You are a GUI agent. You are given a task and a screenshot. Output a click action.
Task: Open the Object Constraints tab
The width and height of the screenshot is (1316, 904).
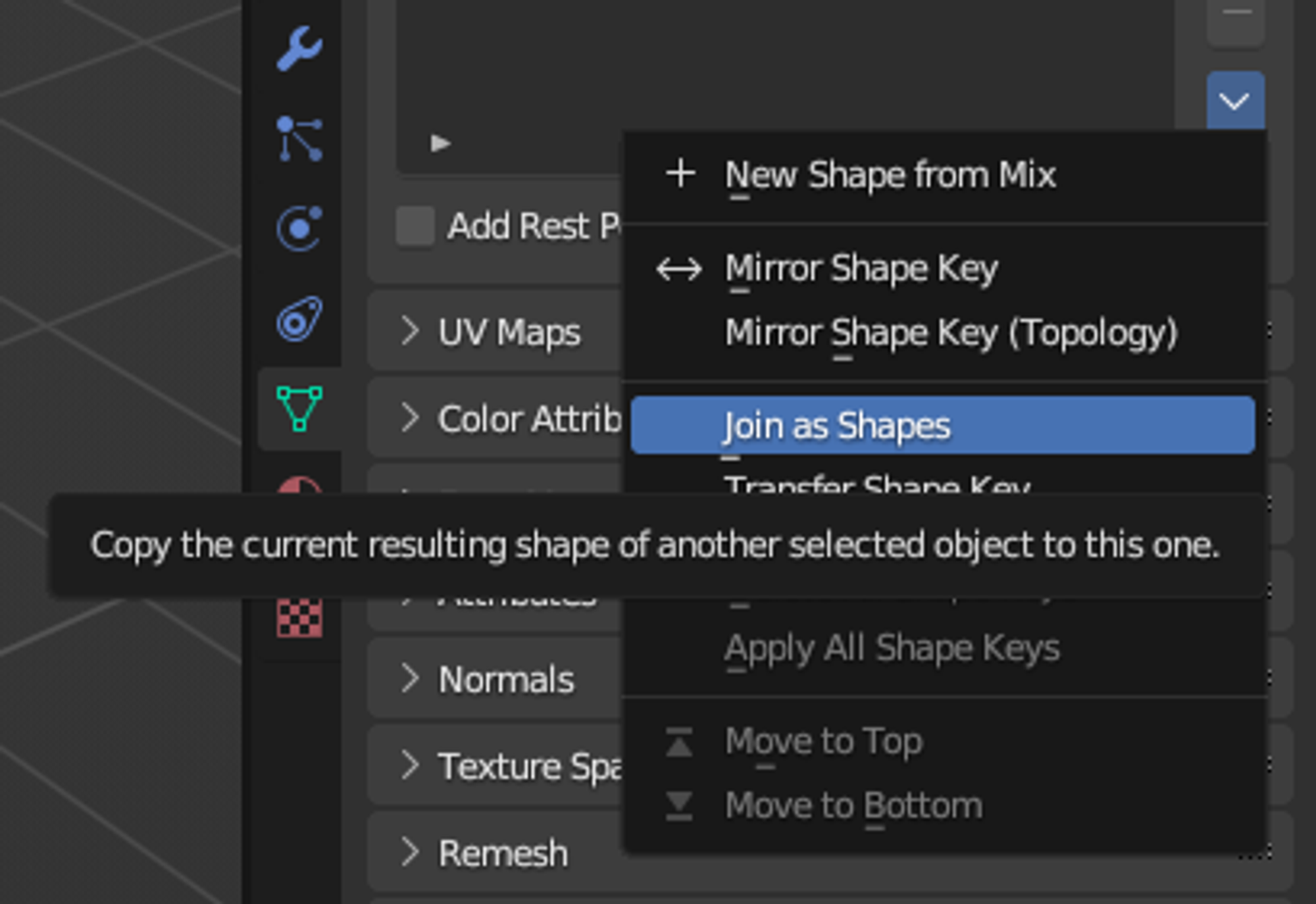(299, 319)
